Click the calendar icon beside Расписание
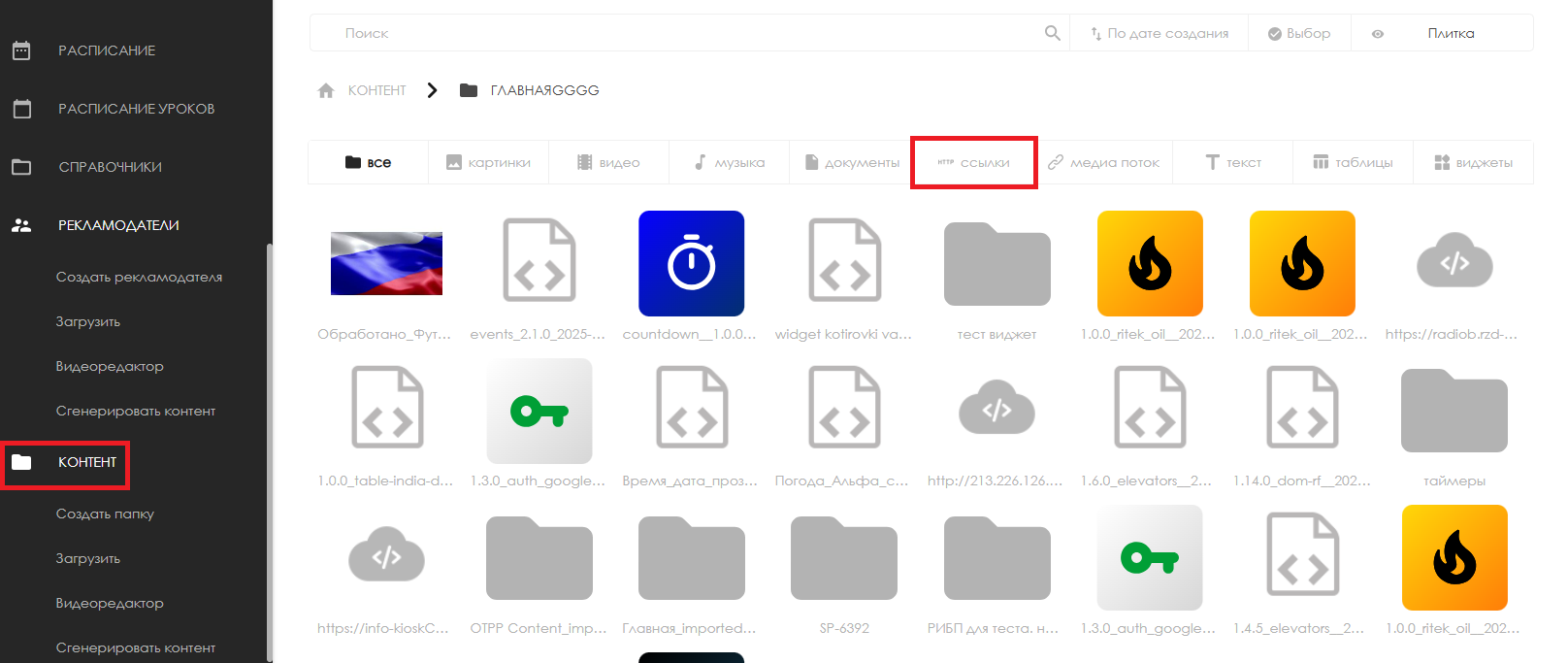The width and height of the screenshot is (1568, 663). pyautogui.click(x=21, y=50)
